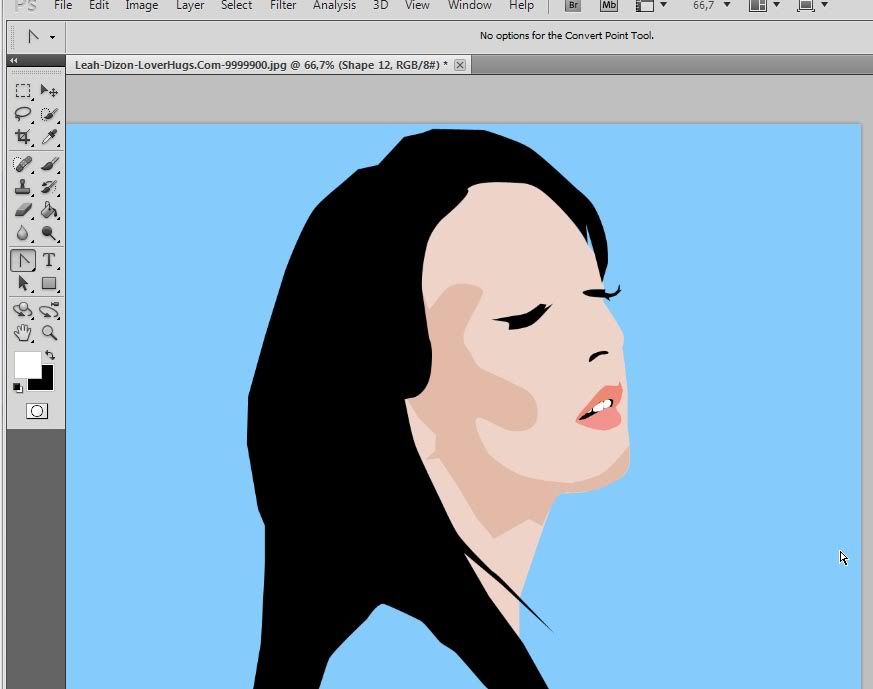The image size is (873, 689).
Task: Toggle Quick Mask mode
Action: coord(37,411)
